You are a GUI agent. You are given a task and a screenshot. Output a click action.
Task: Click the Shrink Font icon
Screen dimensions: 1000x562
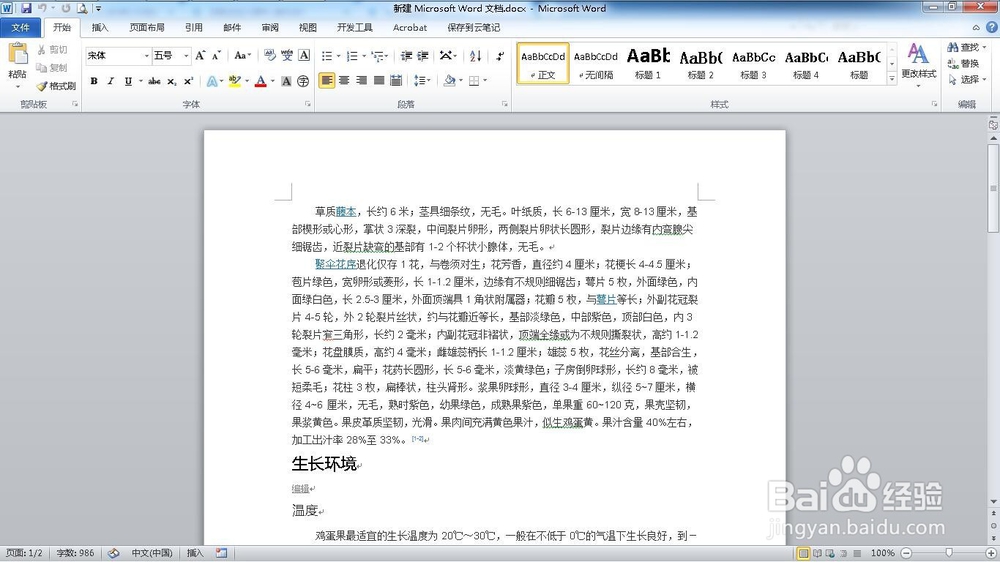[216, 55]
